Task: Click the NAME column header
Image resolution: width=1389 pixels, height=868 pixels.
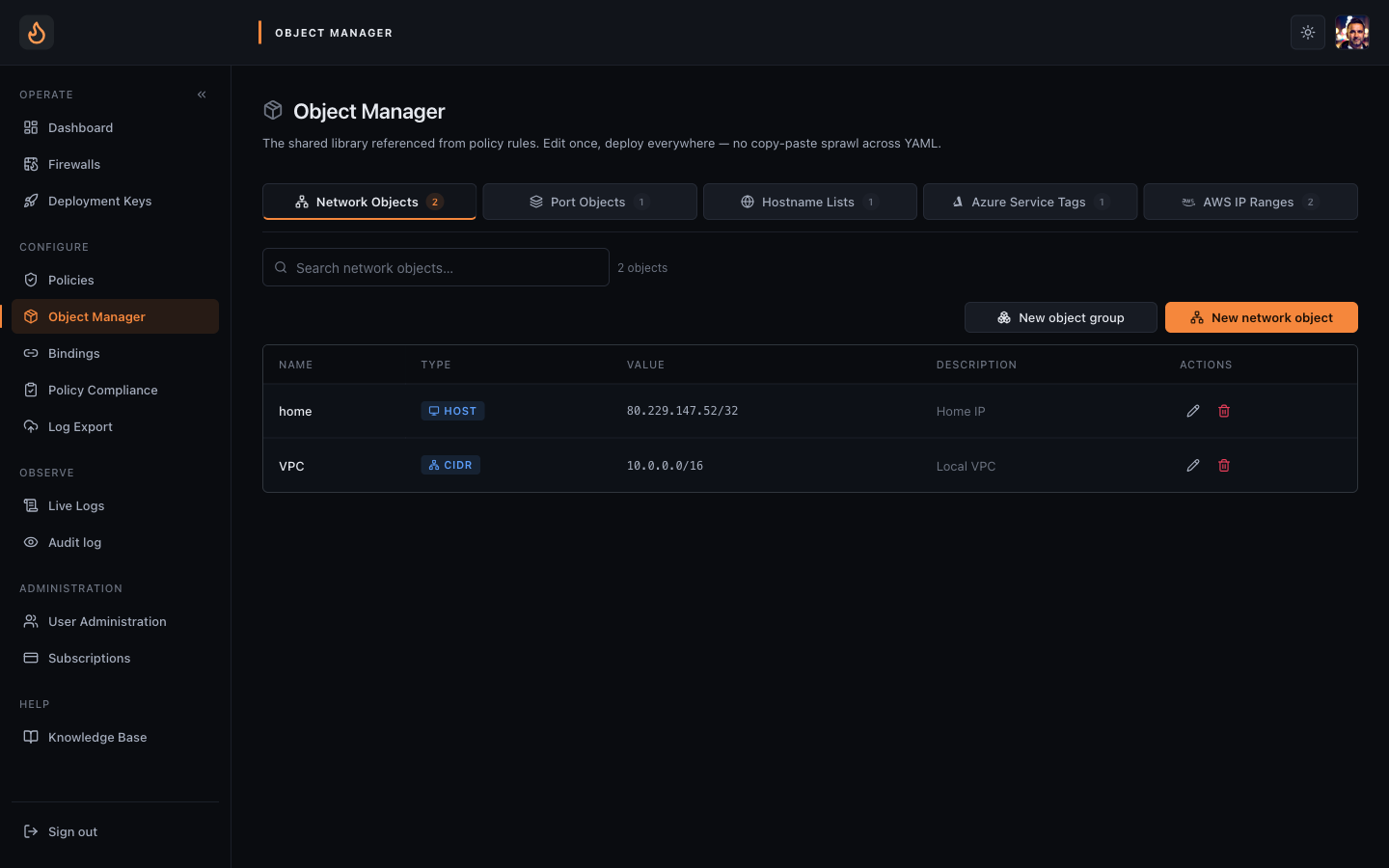Action: point(295,365)
